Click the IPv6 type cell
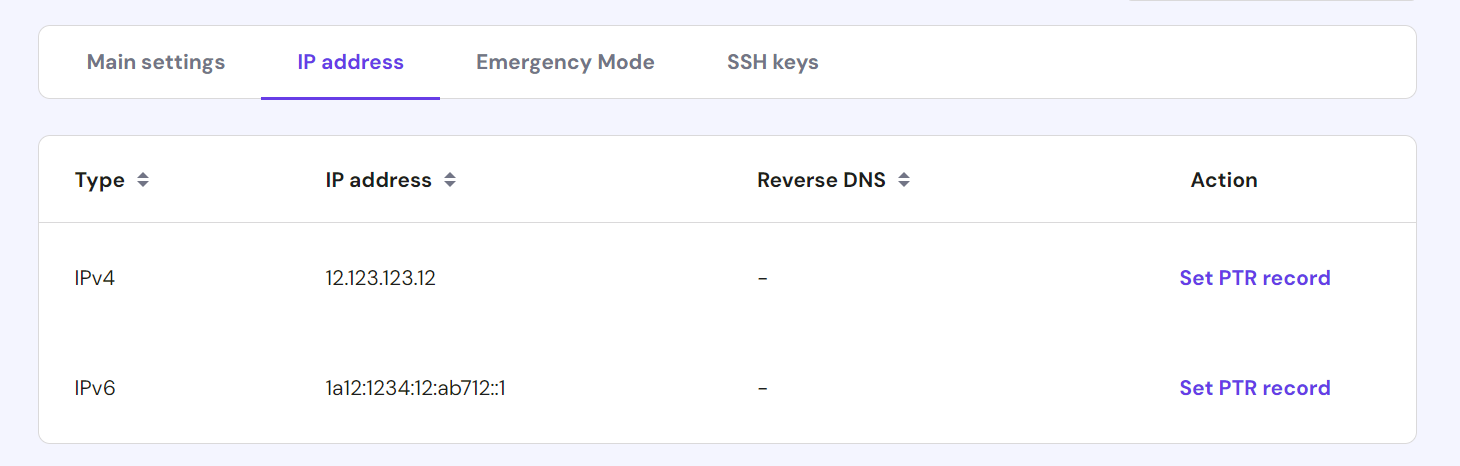 [x=95, y=388]
